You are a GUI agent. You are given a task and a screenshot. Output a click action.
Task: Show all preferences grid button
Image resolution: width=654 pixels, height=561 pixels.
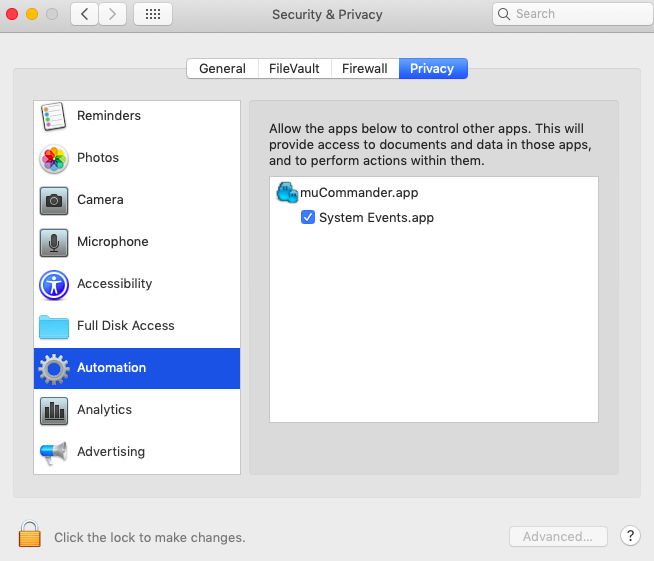(x=153, y=14)
